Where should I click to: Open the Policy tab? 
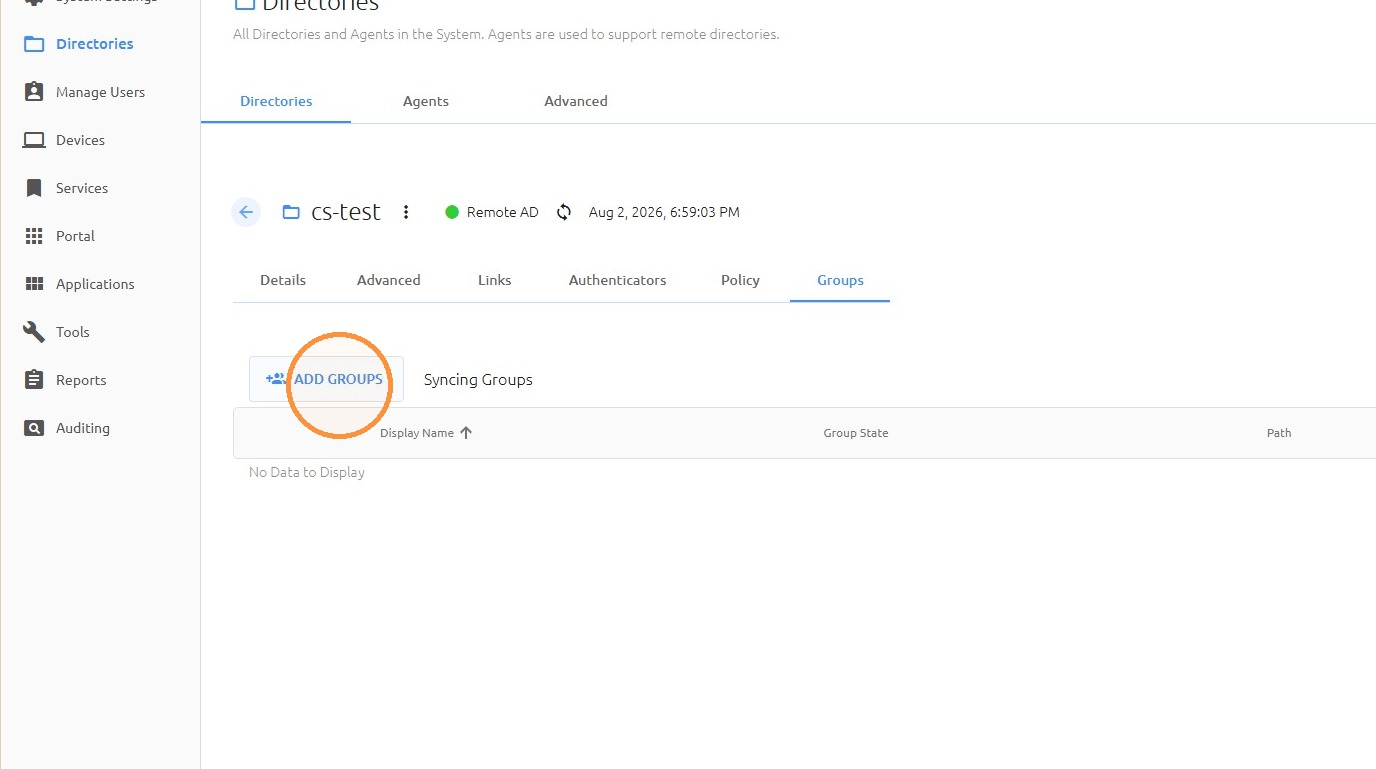point(741,280)
